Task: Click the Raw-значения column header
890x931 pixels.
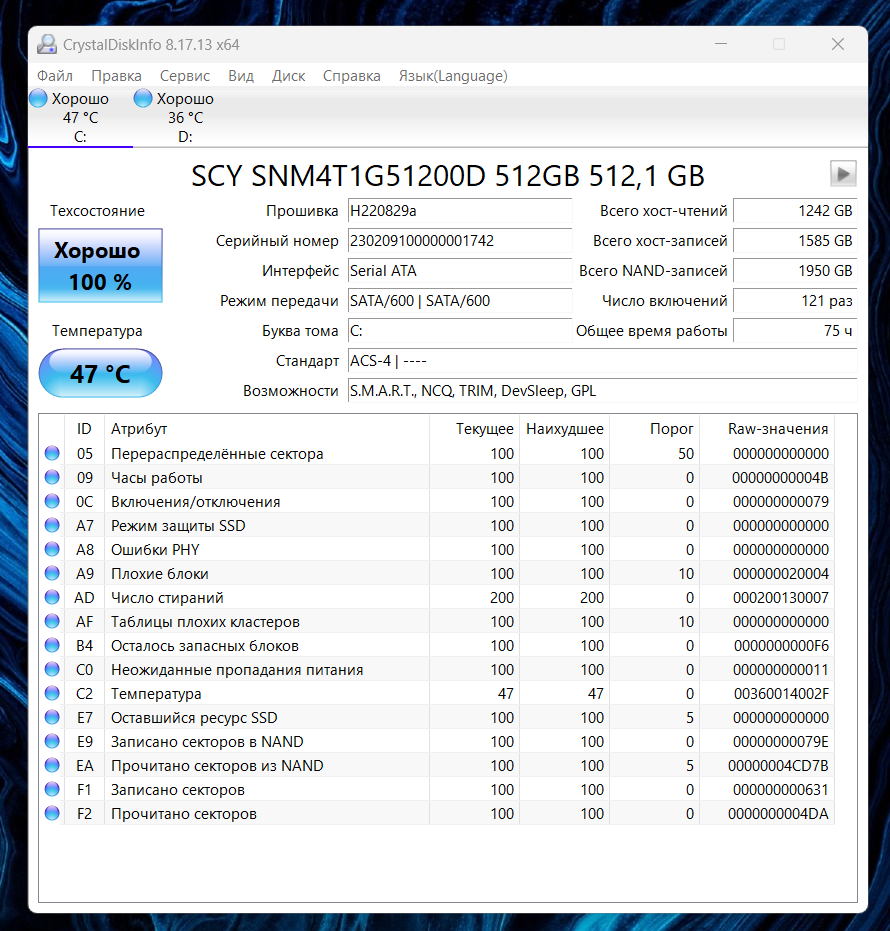Action: coord(778,429)
